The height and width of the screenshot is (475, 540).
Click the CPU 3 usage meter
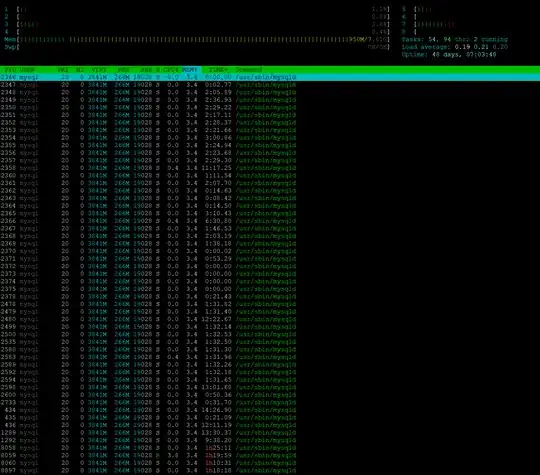(x=197, y=24)
